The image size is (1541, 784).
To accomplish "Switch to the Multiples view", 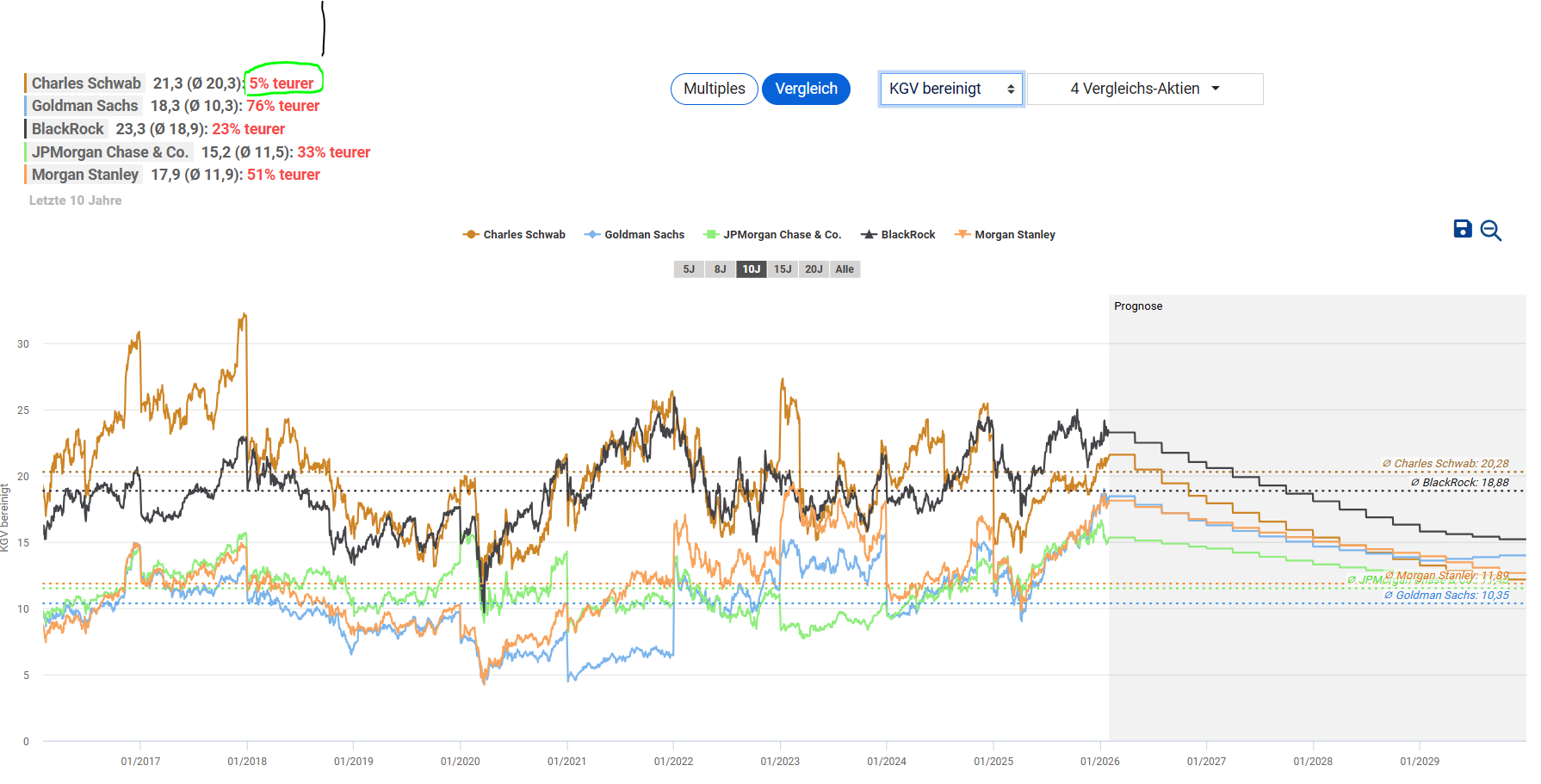I will click(x=714, y=89).
